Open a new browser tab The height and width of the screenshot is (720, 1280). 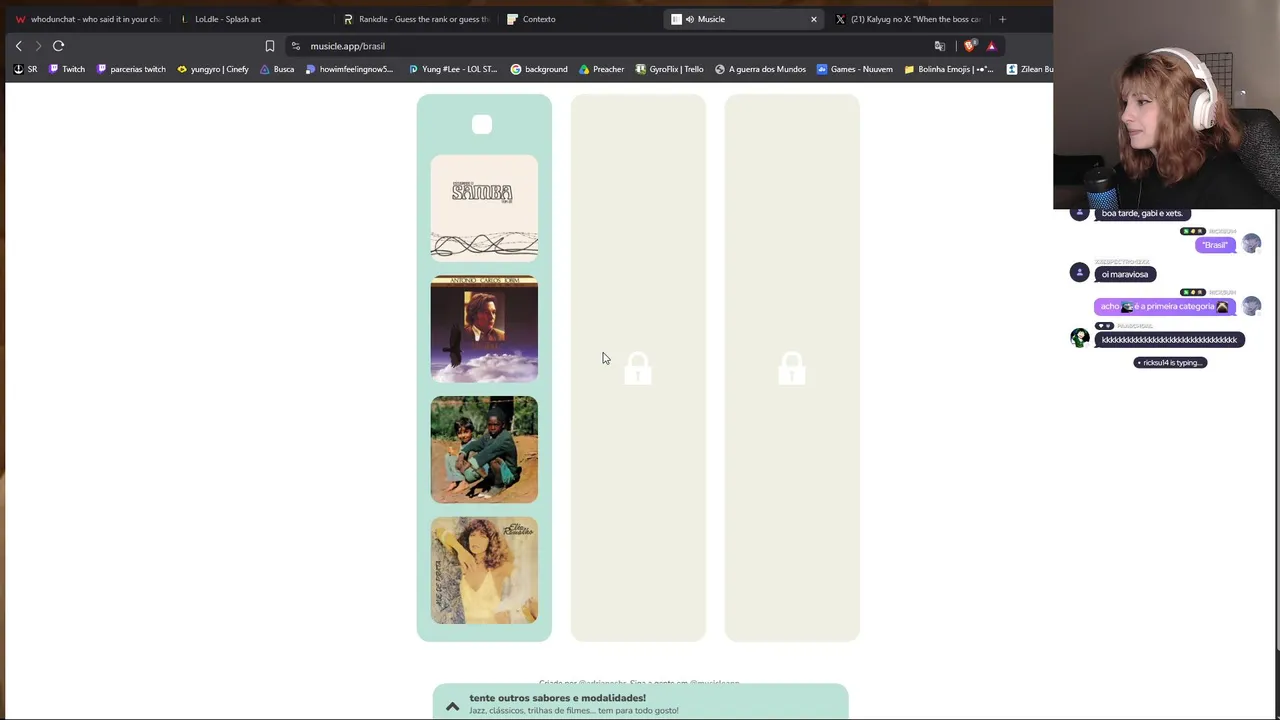coord(1002,19)
